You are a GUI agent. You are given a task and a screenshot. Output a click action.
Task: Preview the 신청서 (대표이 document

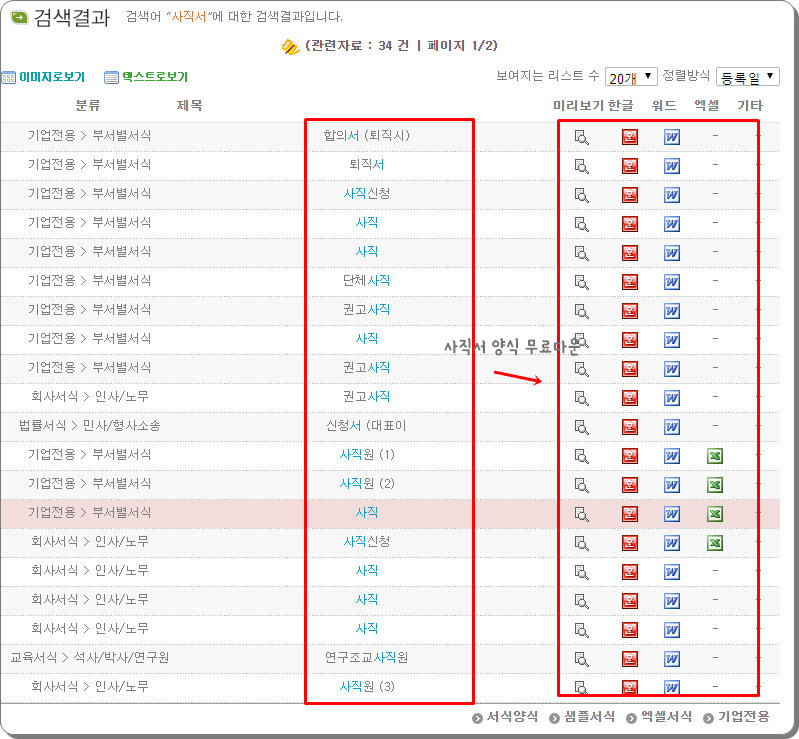pos(581,427)
